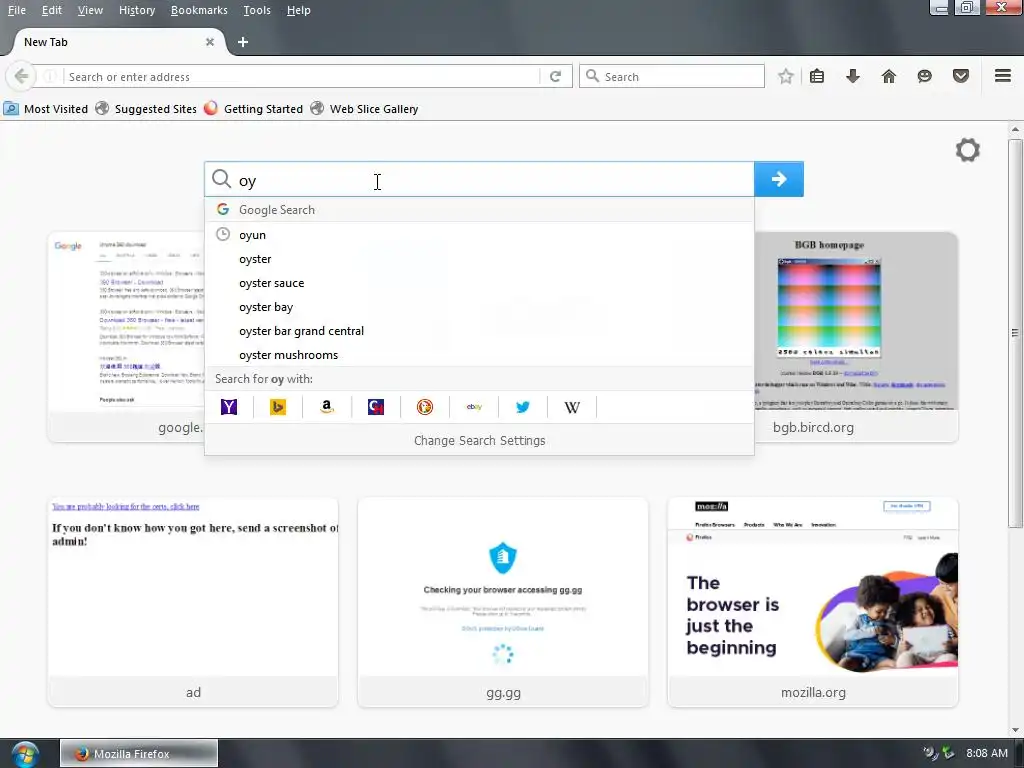This screenshot has height=768, width=1024.
Task: Search with Twitter engine icon
Action: (x=522, y=407)
